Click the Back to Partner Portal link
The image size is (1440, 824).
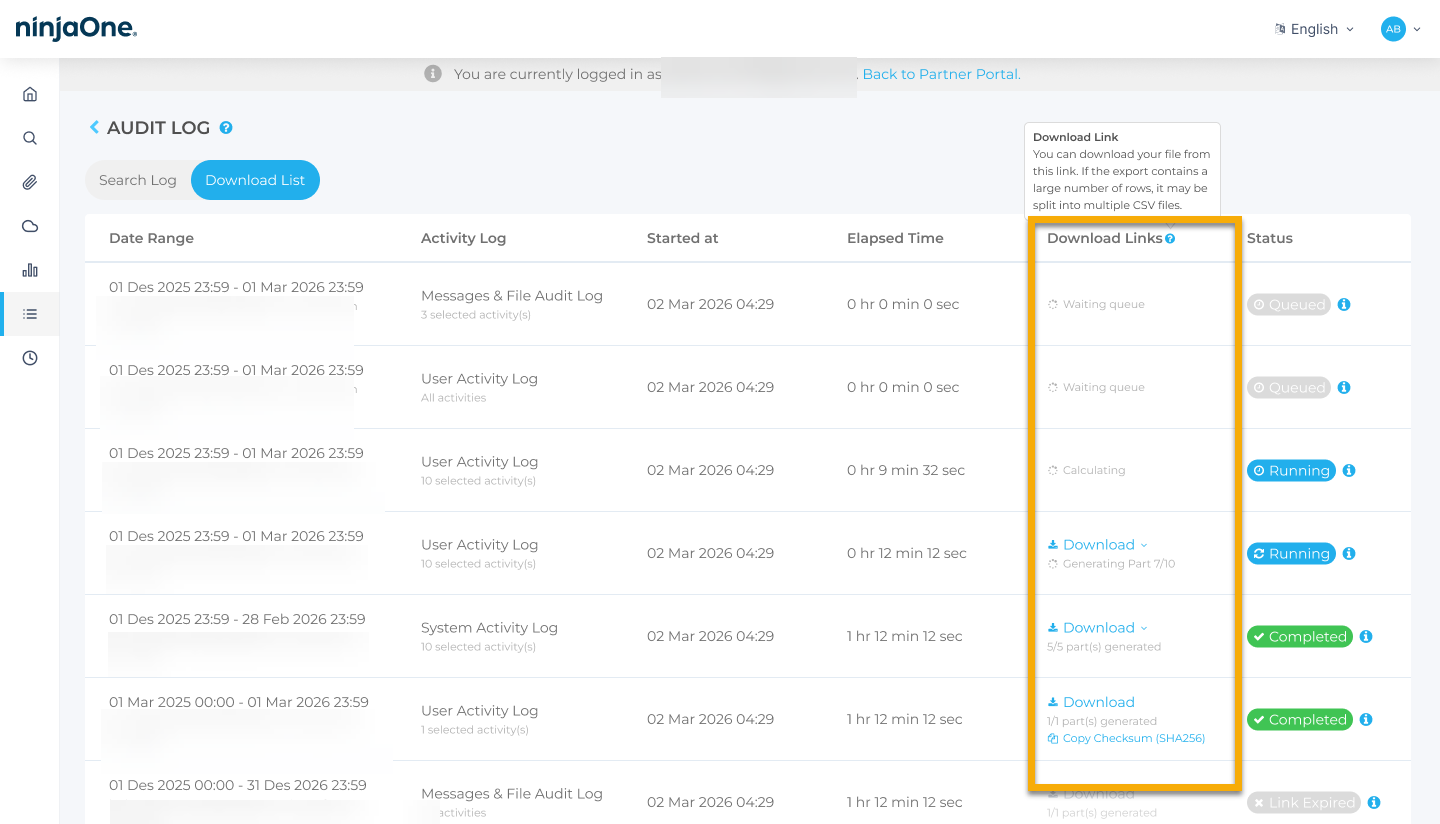coord(941,74)
